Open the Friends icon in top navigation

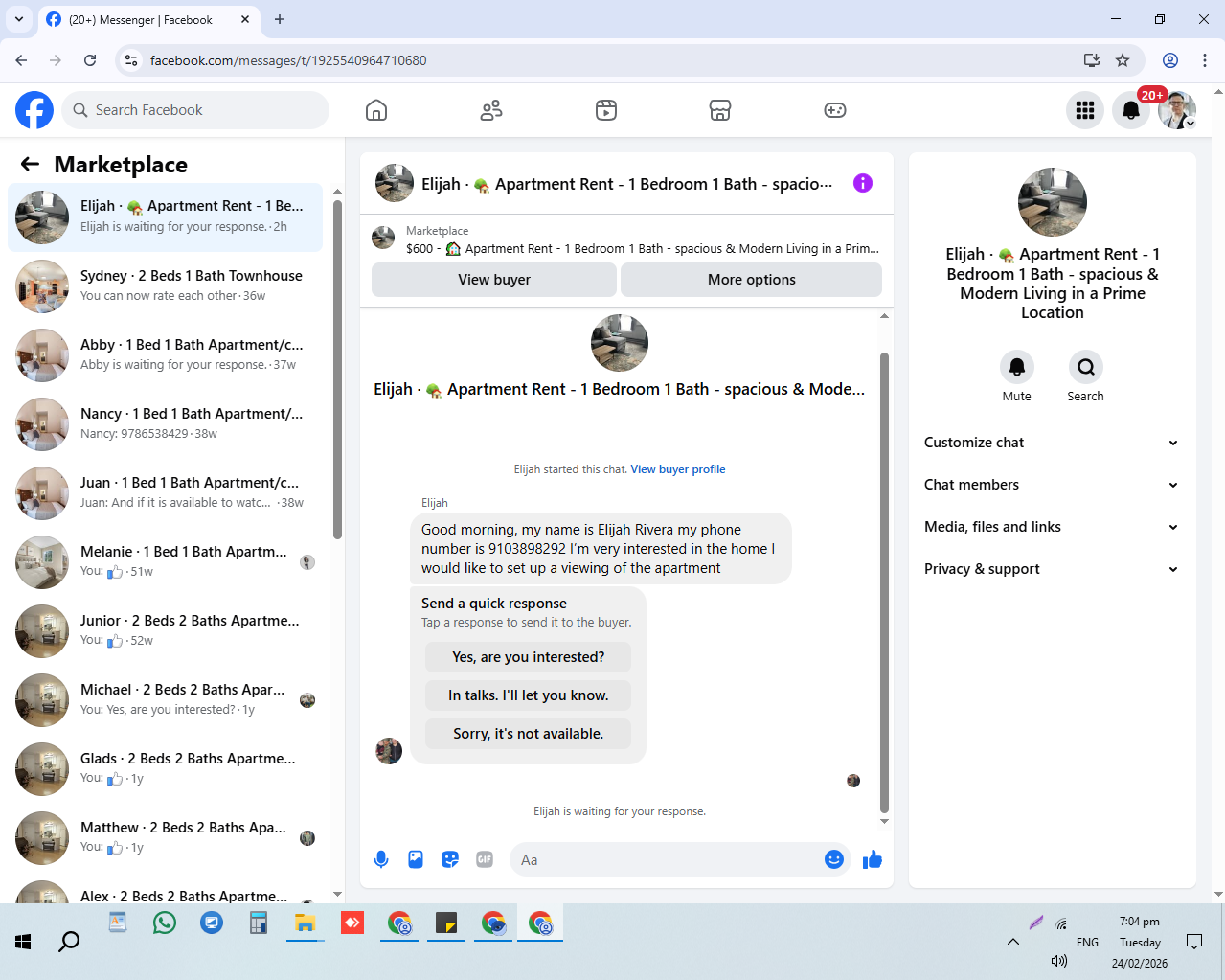pyautogui.click(x=491, y=110)
